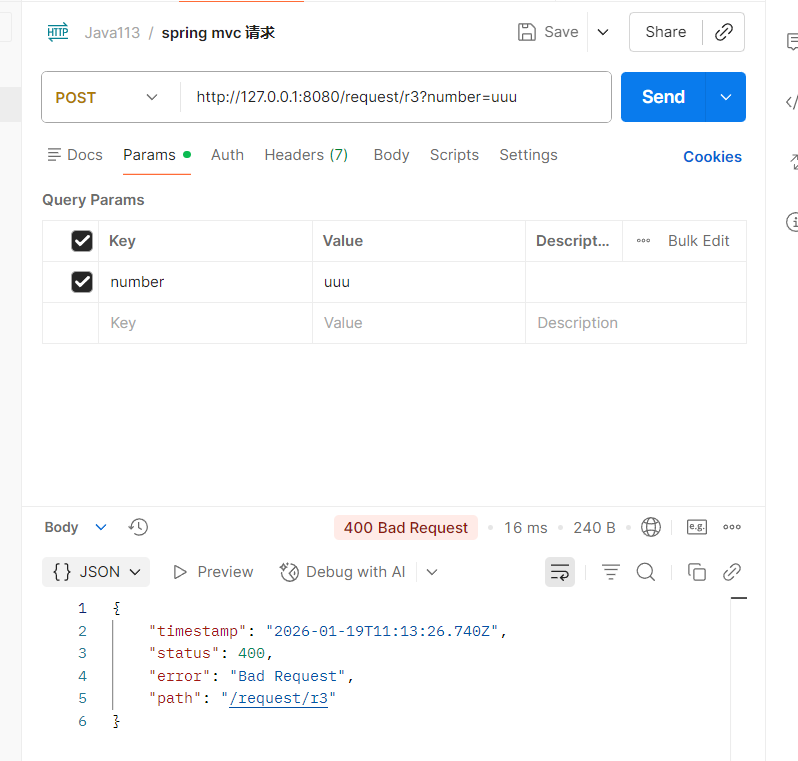798x761 pixels.
Task: Open the request Body tab
Action: coord(391,155)
